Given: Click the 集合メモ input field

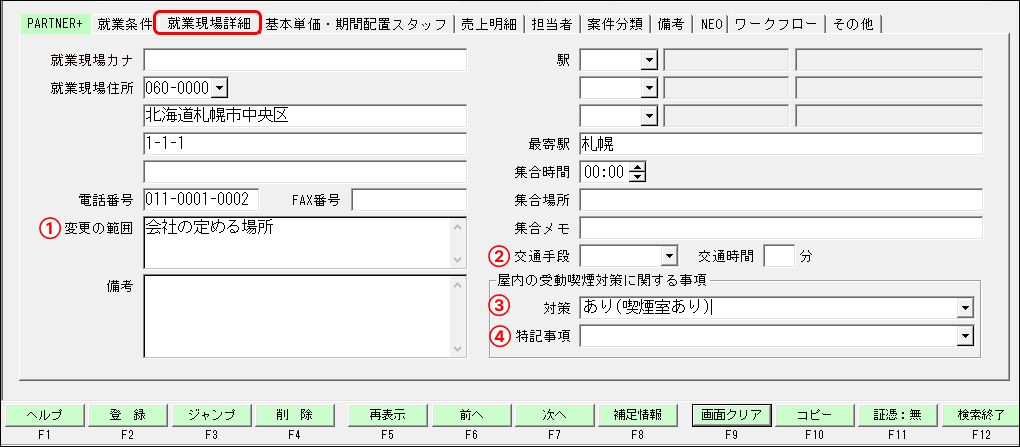Looking at the screenshot, I should click(781, 228).
